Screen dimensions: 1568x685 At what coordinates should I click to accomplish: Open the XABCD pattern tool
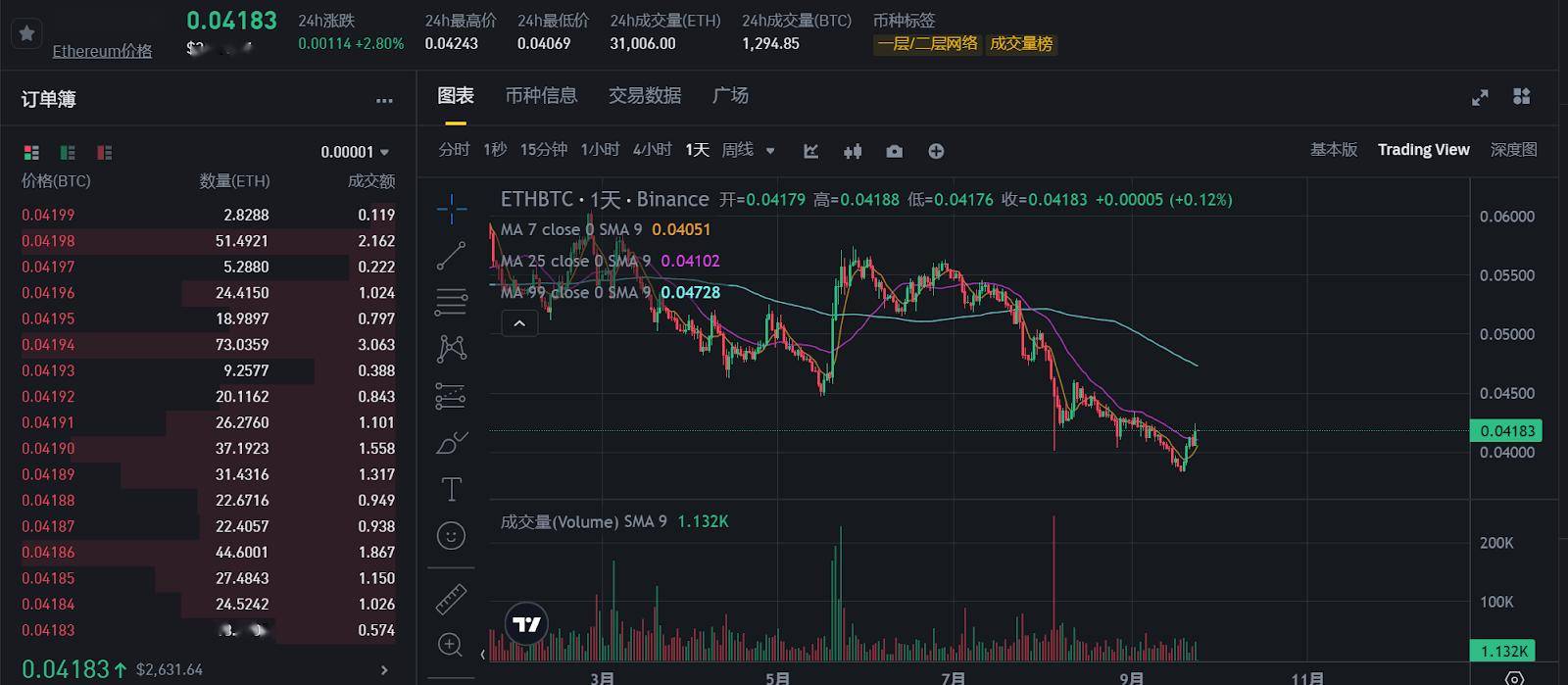click(451, 348)
